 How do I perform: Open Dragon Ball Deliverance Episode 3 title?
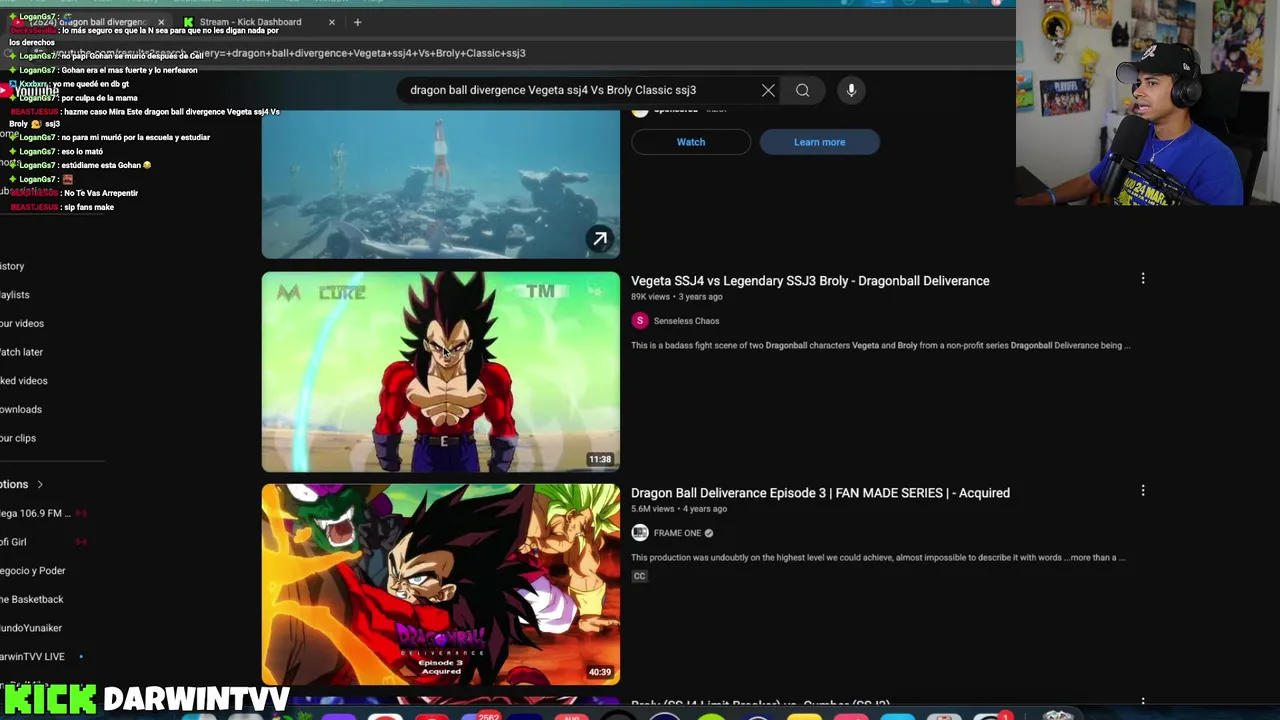[x=820, y=493]
